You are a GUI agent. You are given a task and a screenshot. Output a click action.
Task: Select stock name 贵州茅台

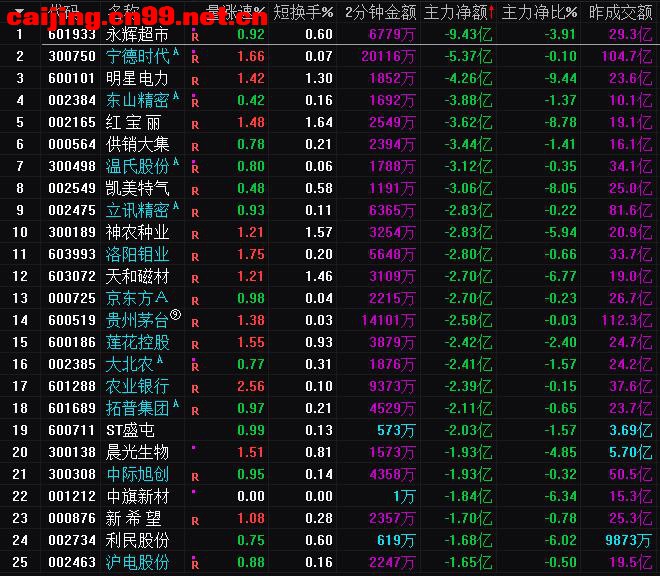click(137, 321)
